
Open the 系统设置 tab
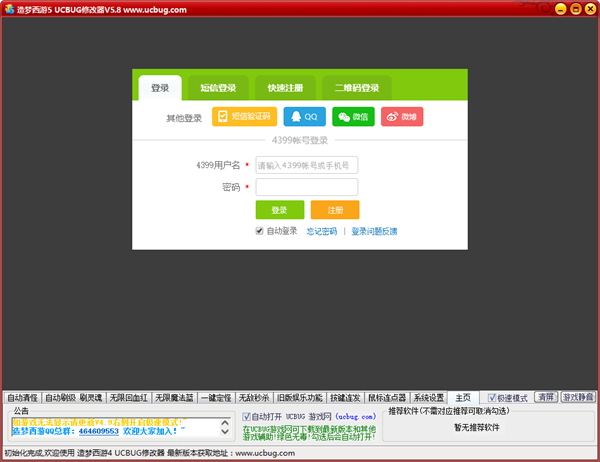(429, 398)
